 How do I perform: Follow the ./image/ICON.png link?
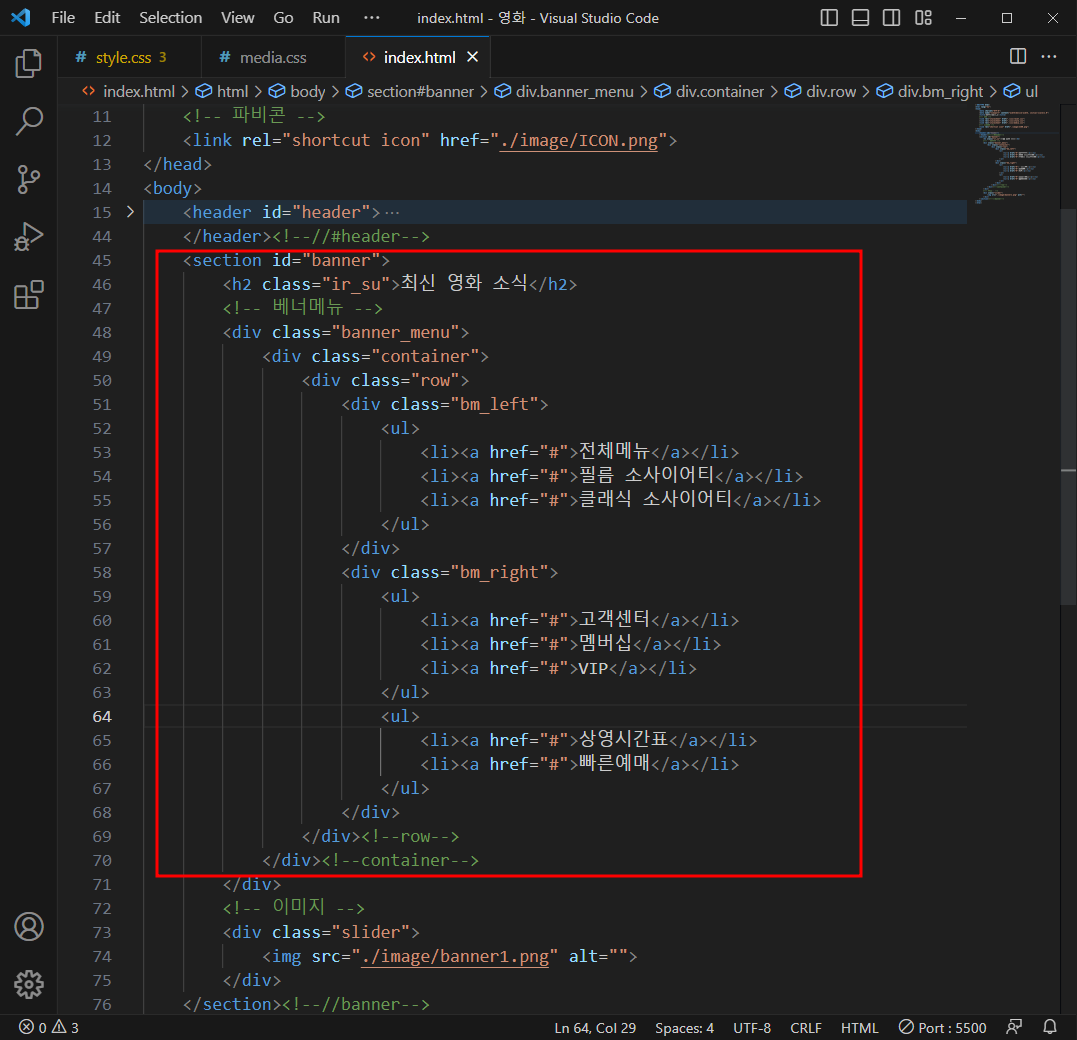pos(578,140)
